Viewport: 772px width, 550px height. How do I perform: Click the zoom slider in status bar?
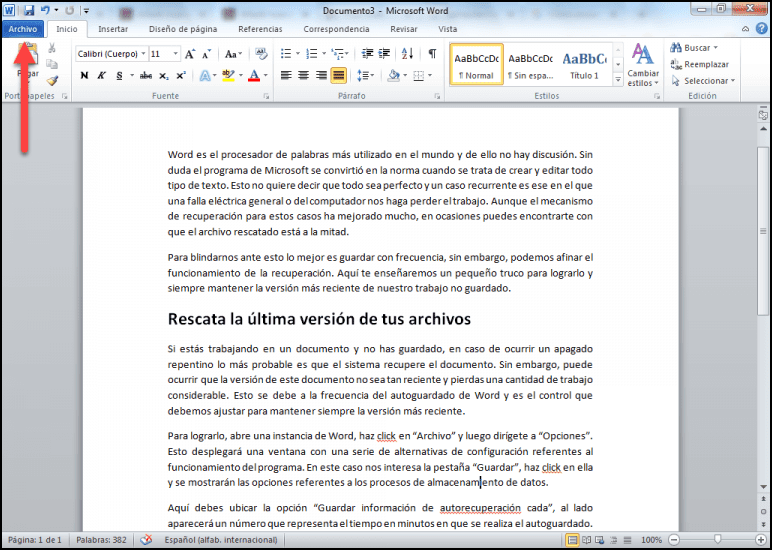[716, 541]
